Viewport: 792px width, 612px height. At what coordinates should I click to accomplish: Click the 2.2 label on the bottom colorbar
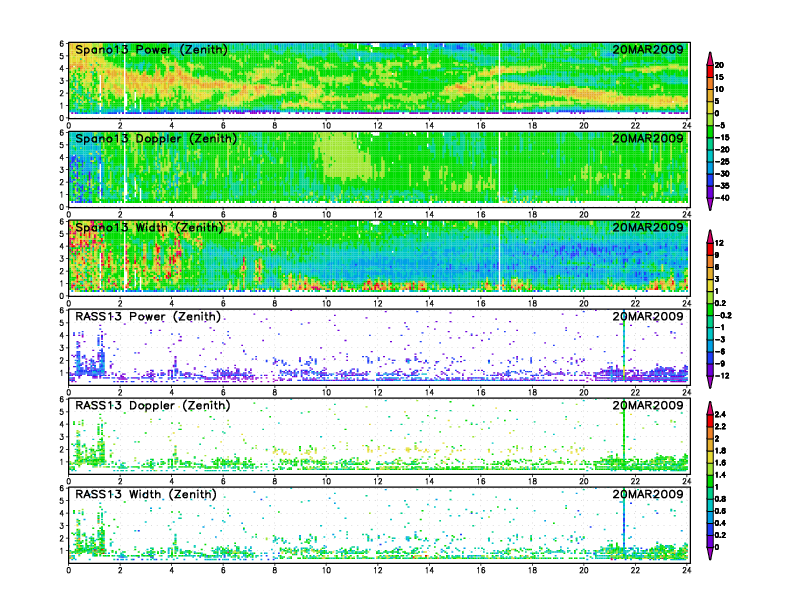720,426
